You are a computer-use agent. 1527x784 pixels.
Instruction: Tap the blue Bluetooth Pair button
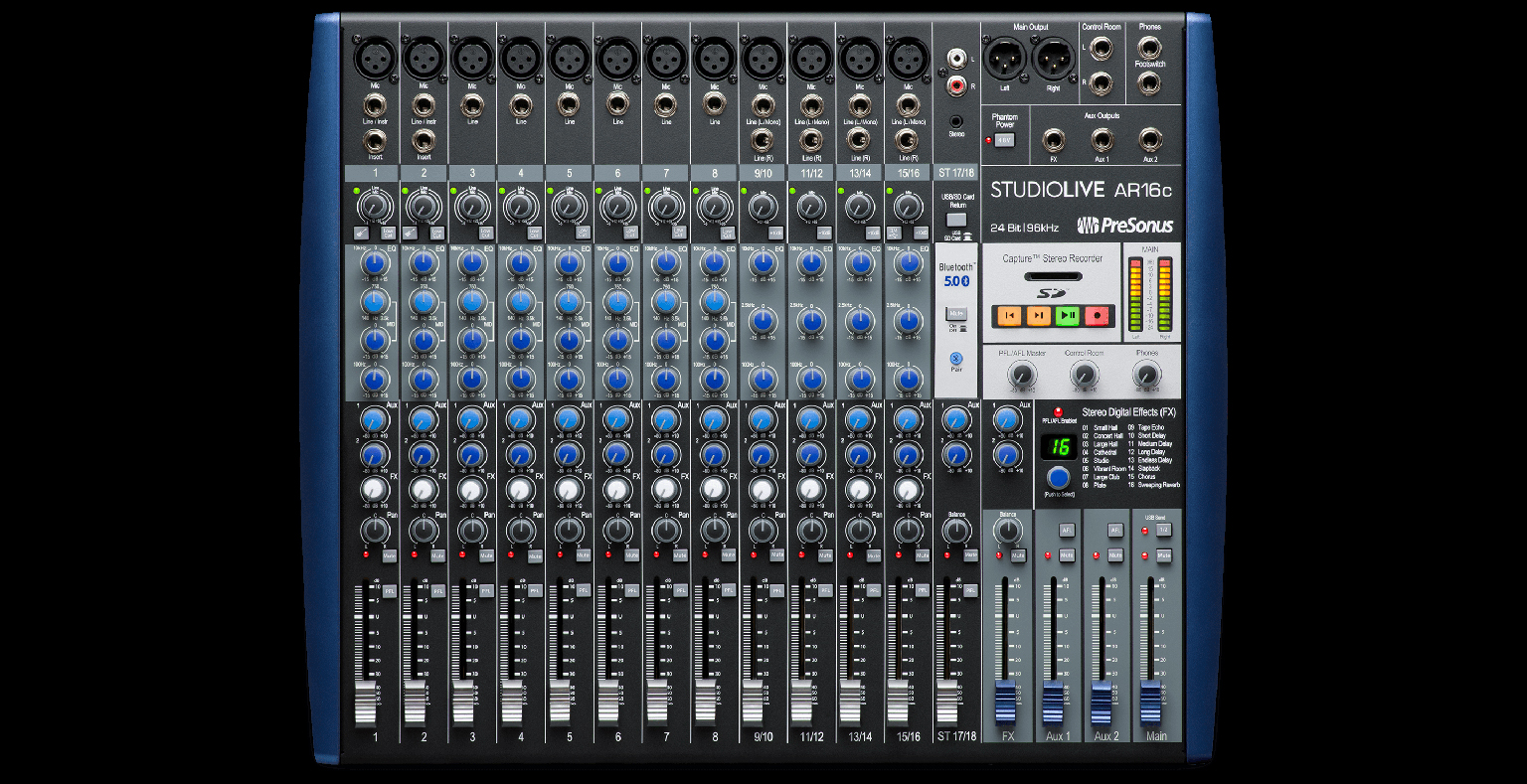pos(956,357)
